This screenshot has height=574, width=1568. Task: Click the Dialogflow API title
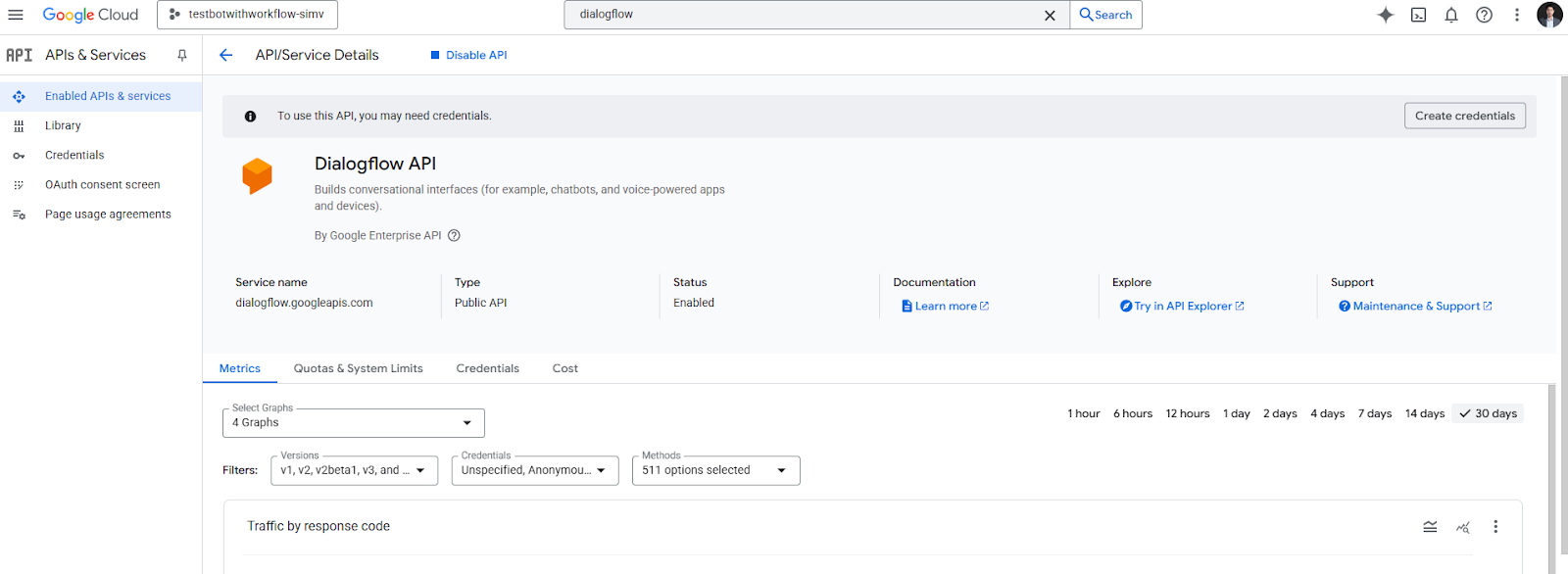point(375,164)
